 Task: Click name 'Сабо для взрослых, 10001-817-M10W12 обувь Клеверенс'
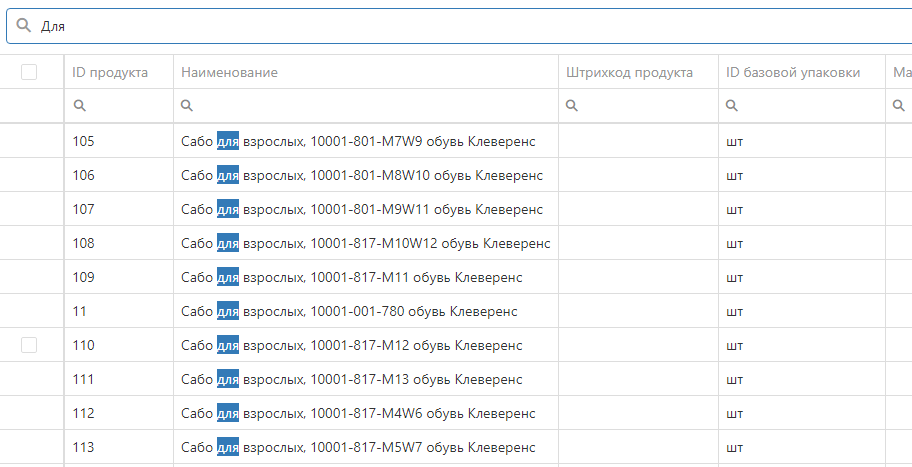click(x=366, y=243)
